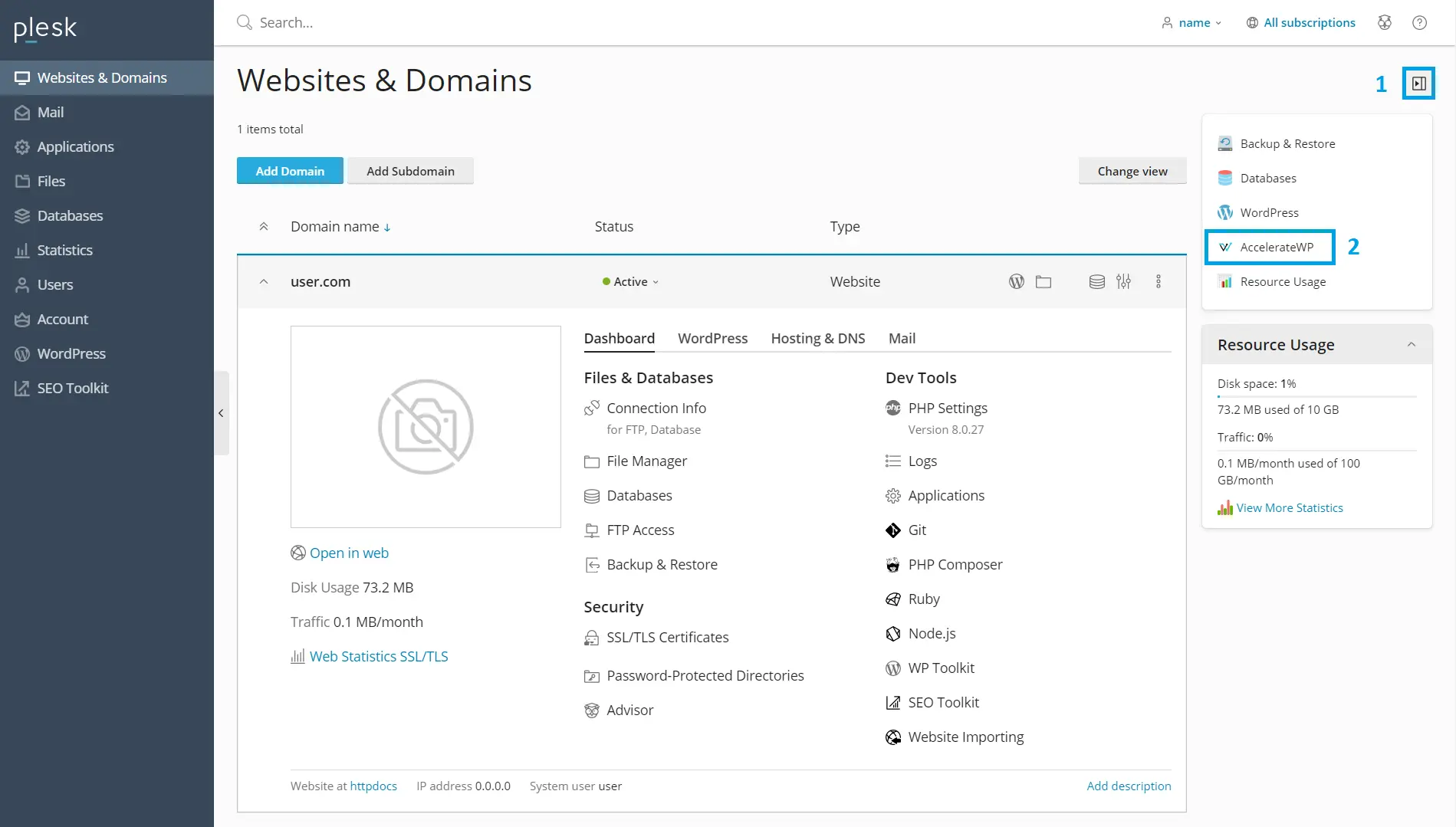Open the database icon in user.com row
The image size is (1456, 827).
pyautogui.click(x=1096, y=281)
